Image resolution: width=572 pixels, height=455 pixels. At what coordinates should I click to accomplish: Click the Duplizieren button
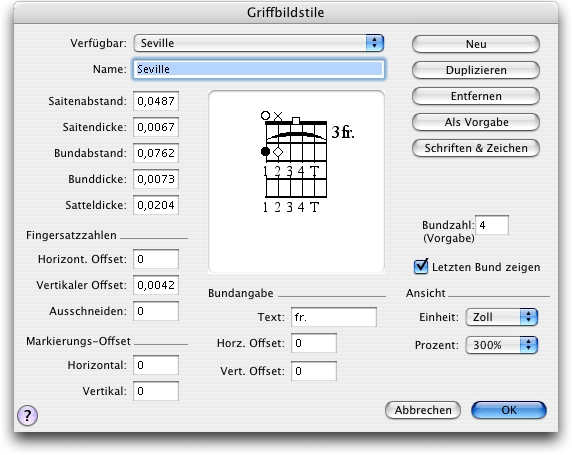(x=476, y=70)
